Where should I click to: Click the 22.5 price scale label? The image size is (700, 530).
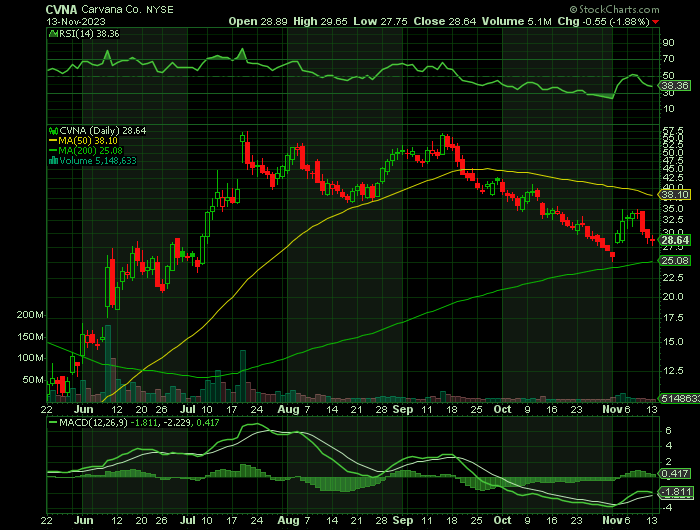[x=672, y=278]
